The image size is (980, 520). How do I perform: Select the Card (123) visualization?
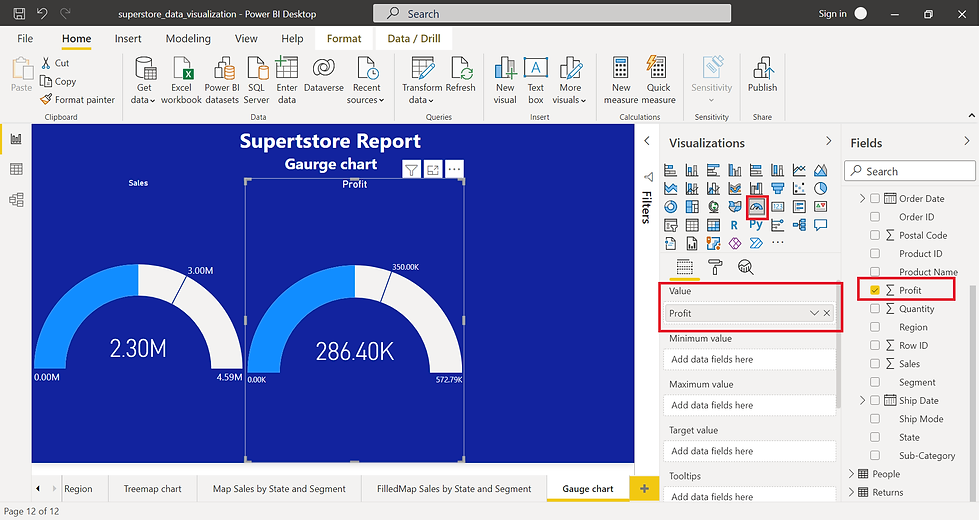pyautogui.click(x=778, y=207)
